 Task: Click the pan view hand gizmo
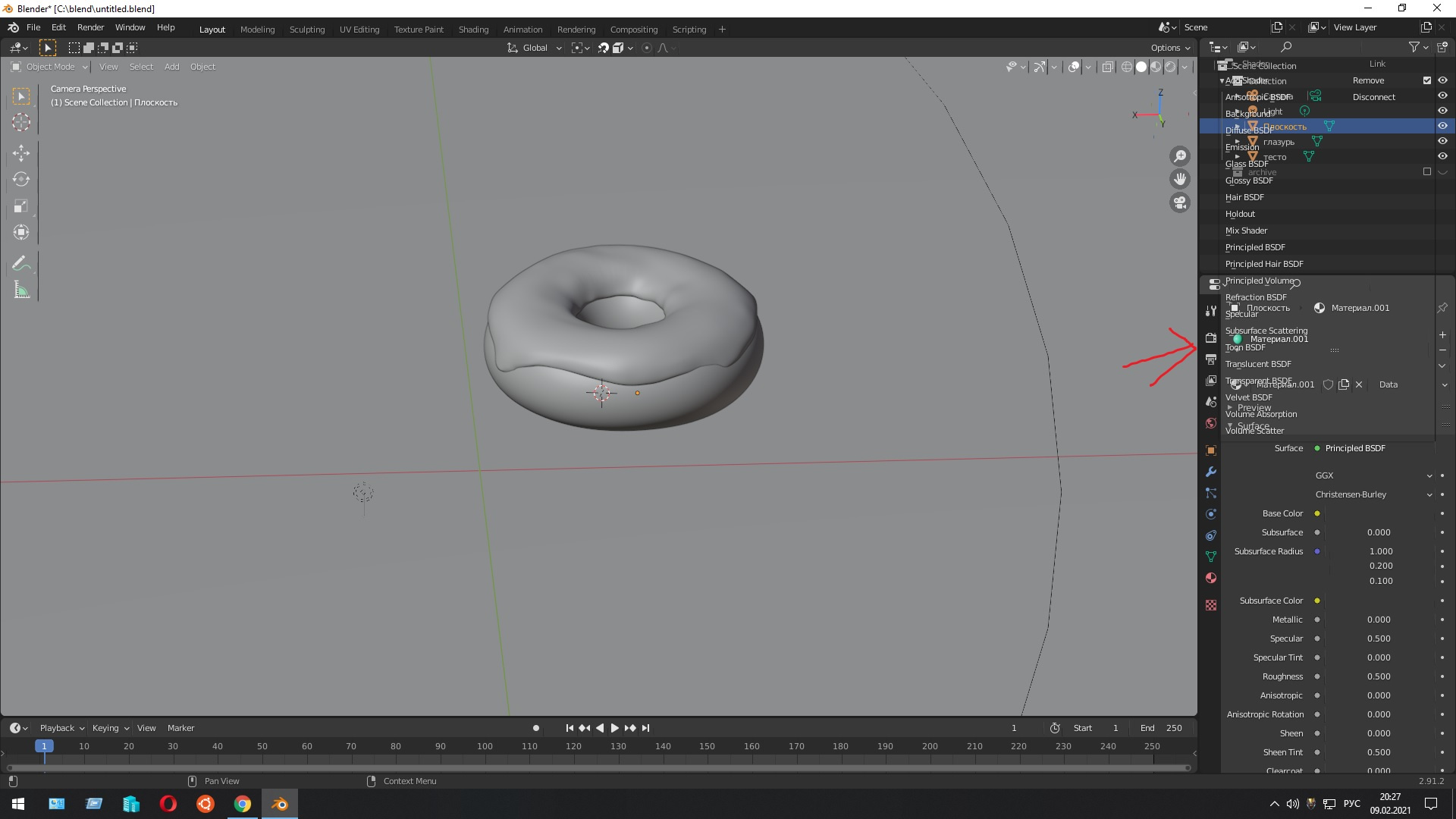(x=1180, y=179)
